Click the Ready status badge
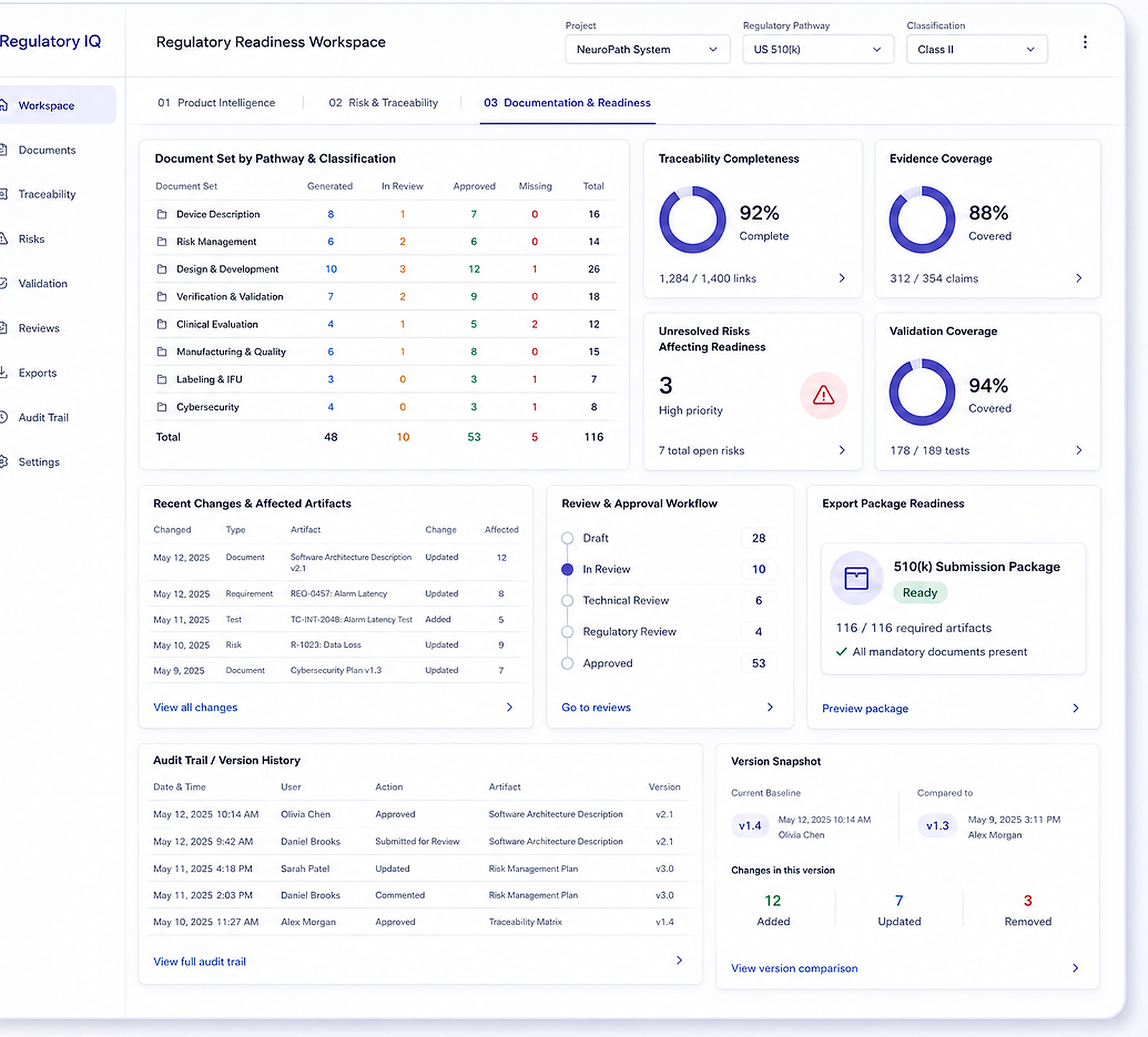Screen dimensions: 1148x1037 [920, 593]
